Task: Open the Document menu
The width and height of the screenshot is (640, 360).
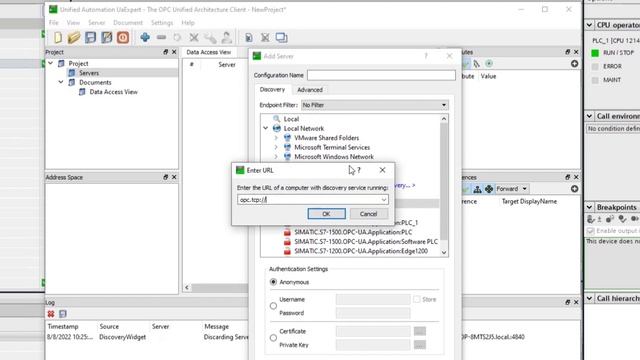Action: coord(128,23)
